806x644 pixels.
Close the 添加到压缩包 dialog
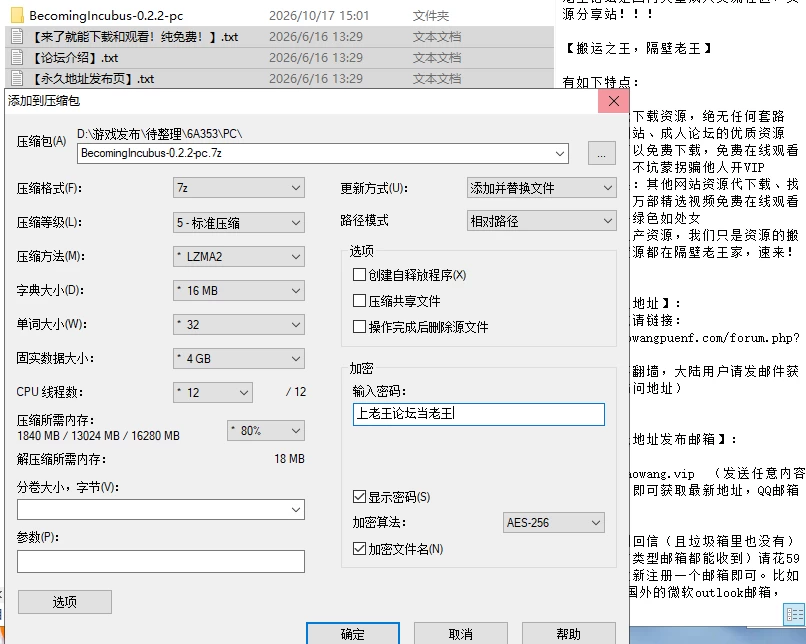click(x=613, y=101)
